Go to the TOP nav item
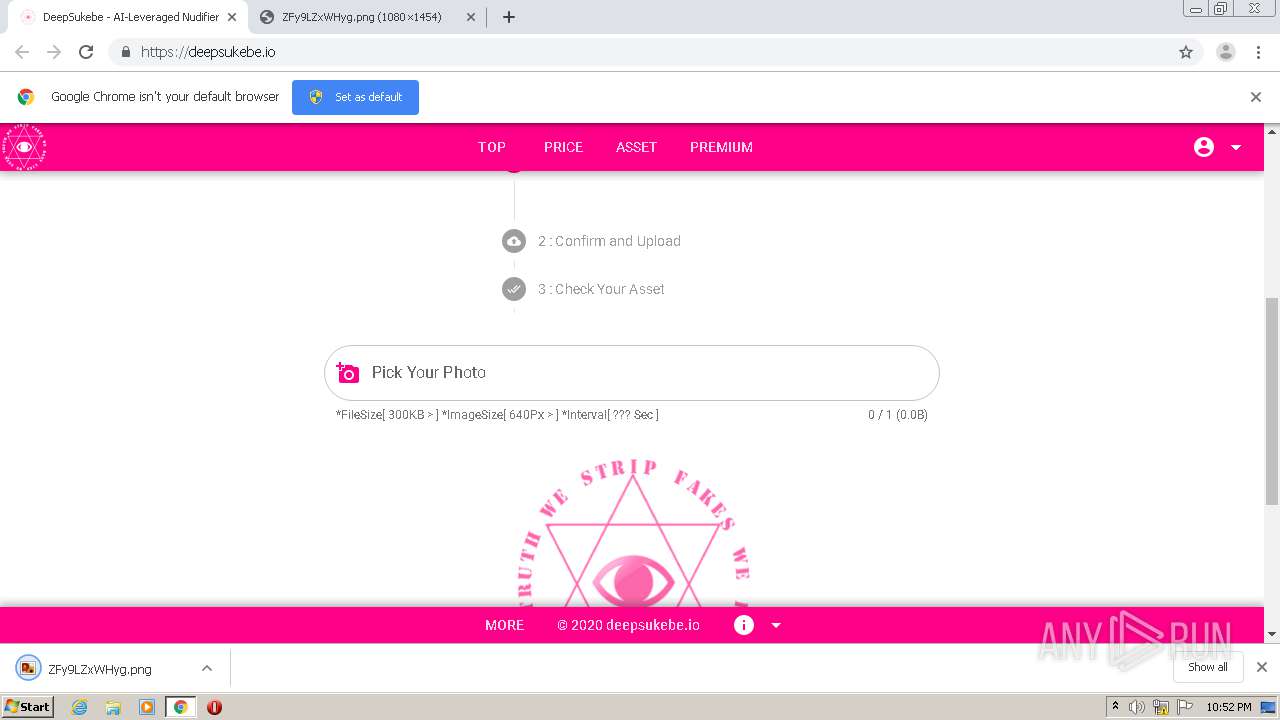Viewport: 1280px width, 720px height. 492,147
